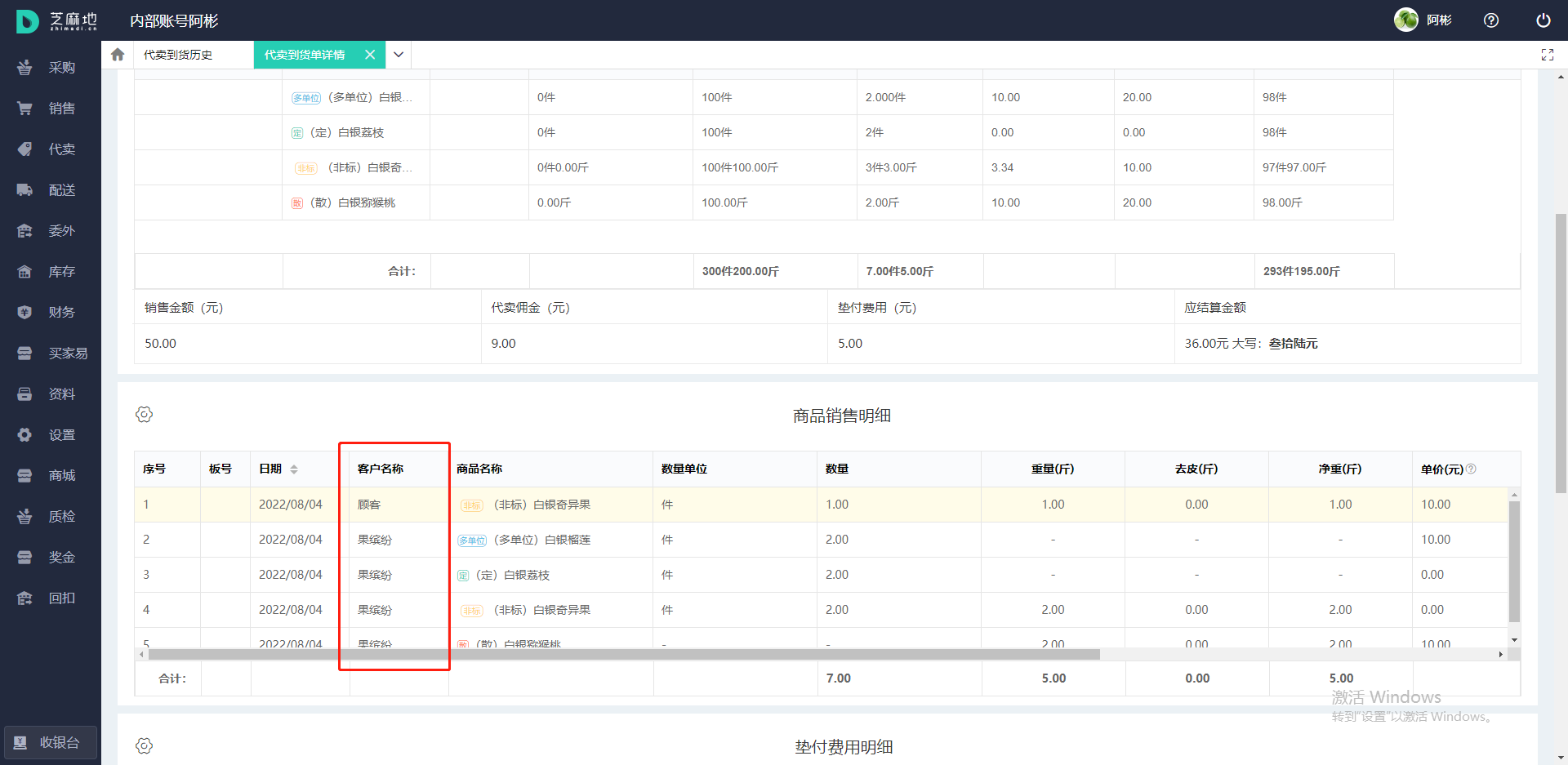Image resolution: width=1568 pixels, height=765 pixels.
Task: Open settings gear for 商品销售明细 table
Action: [x=145, y=415]
